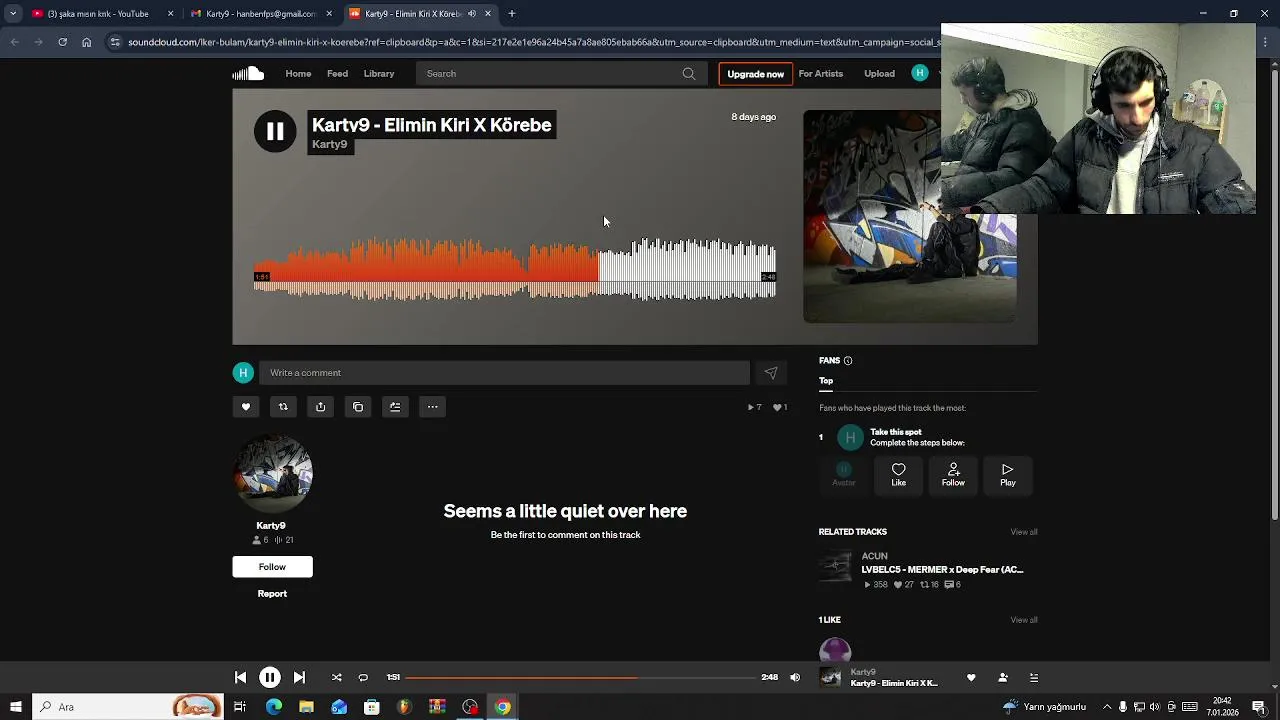Open the For Artists link

point(820,73)
